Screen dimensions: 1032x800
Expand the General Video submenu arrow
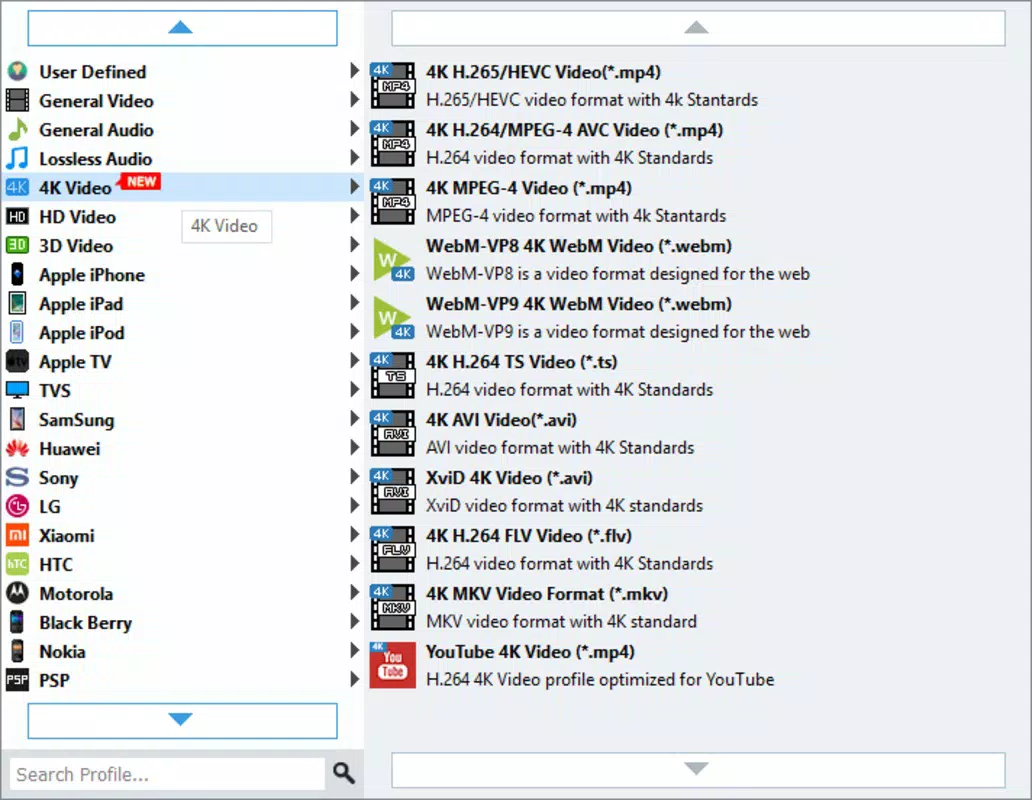click(x=354, y=99)
